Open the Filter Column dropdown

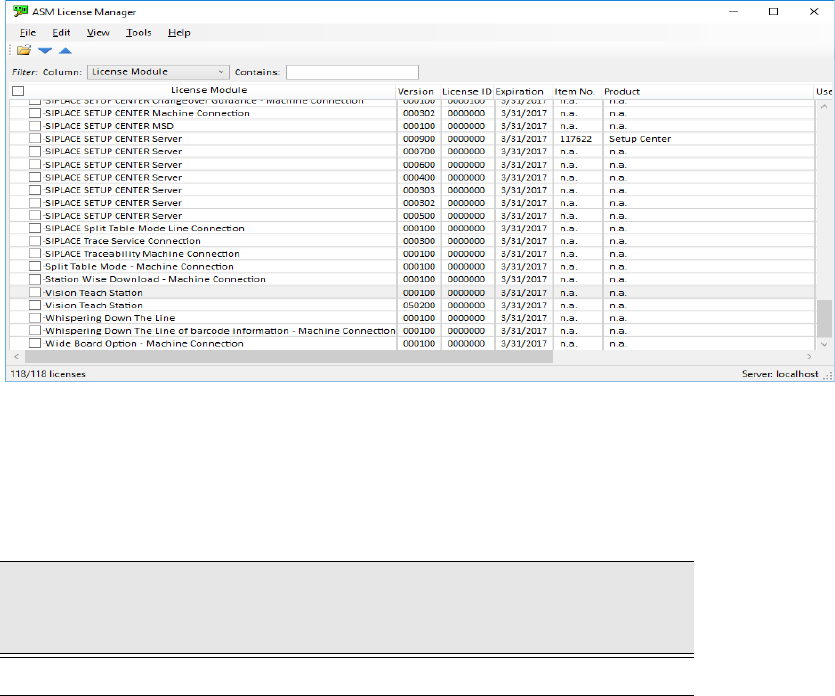pyautogui.click(x=158, y=72)
